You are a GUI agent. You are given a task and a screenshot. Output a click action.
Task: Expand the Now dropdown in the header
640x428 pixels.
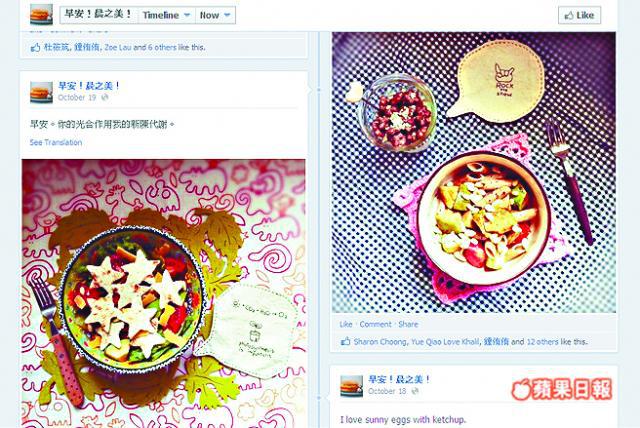[215, 15]
